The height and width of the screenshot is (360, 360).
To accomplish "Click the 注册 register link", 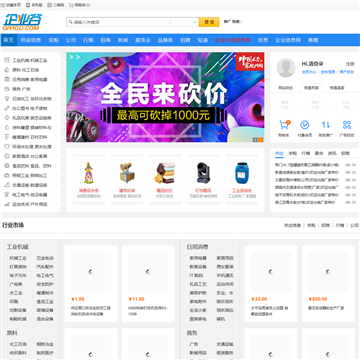I will point(350,64).
